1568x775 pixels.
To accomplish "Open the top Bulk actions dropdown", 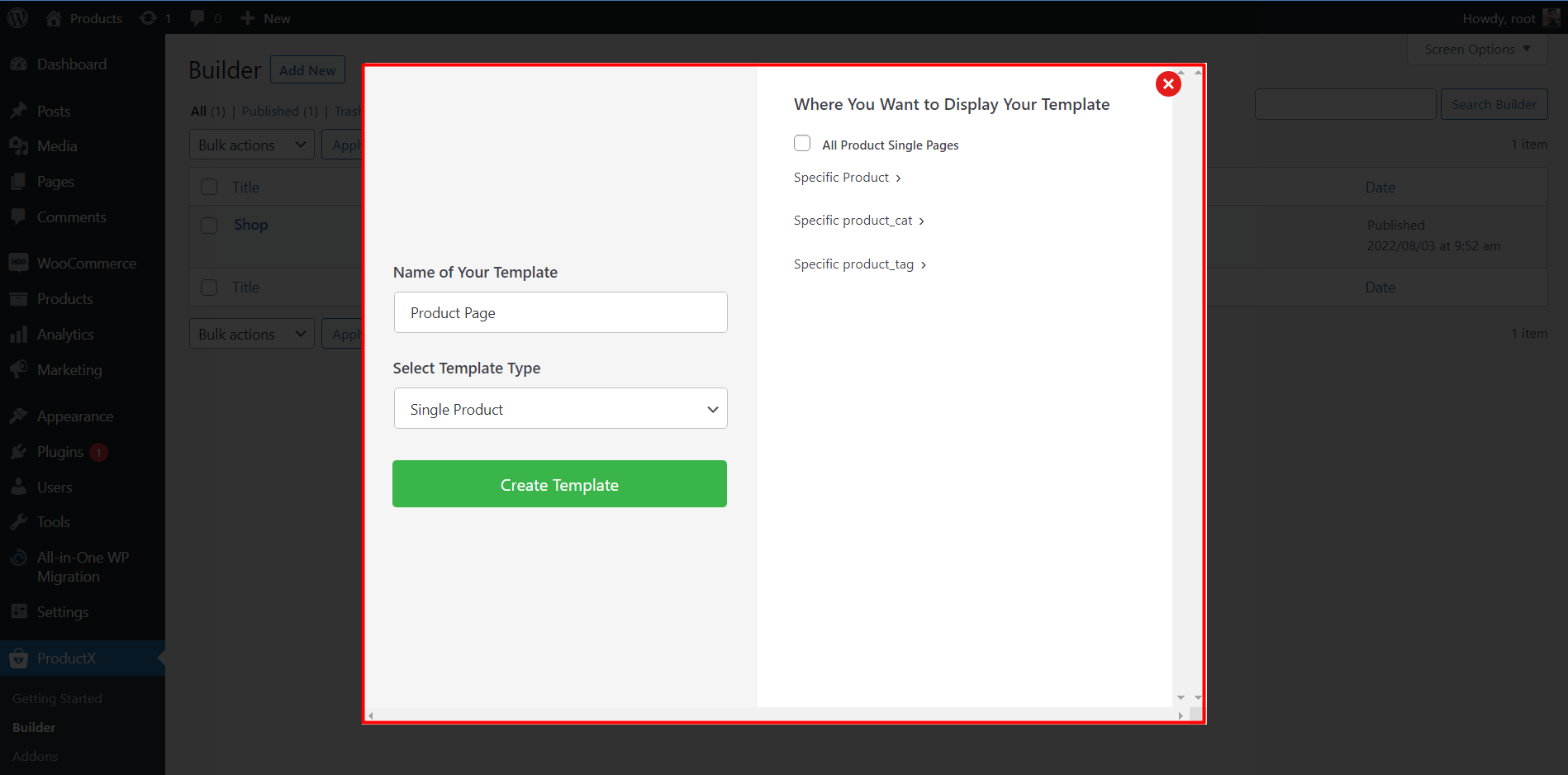I will (251, 145).
